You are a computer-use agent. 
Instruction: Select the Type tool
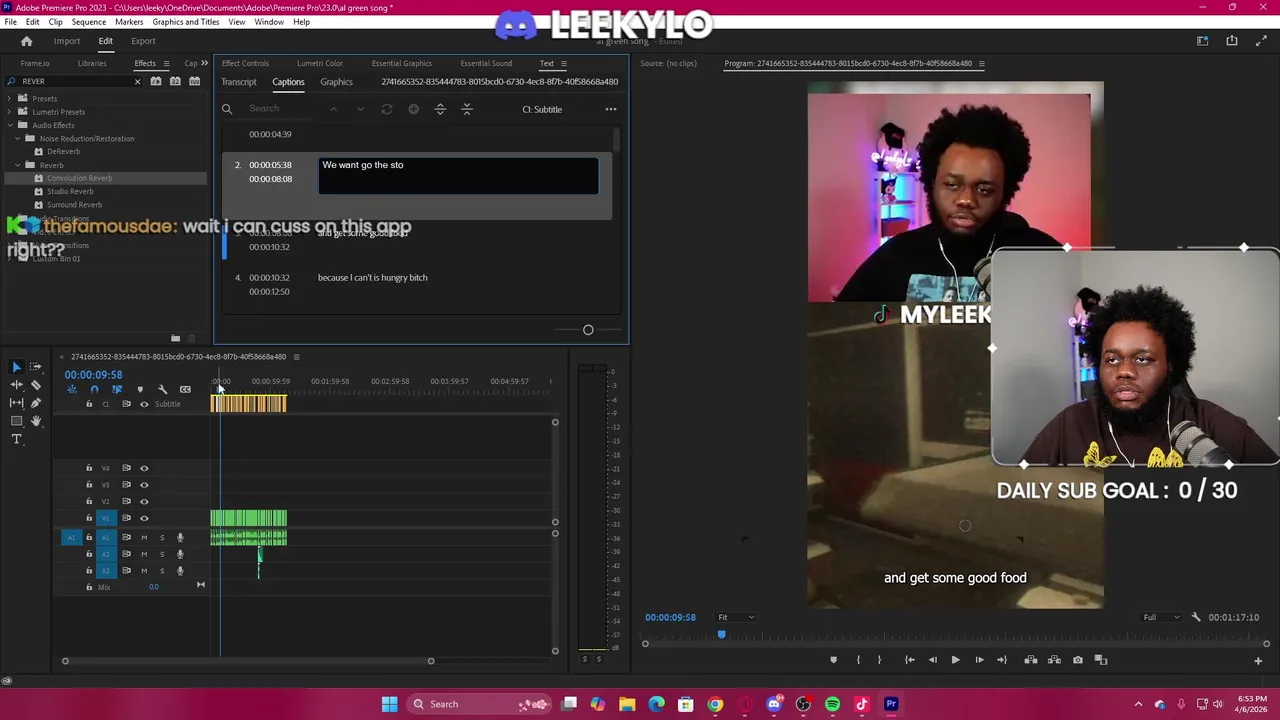point(16,439)
